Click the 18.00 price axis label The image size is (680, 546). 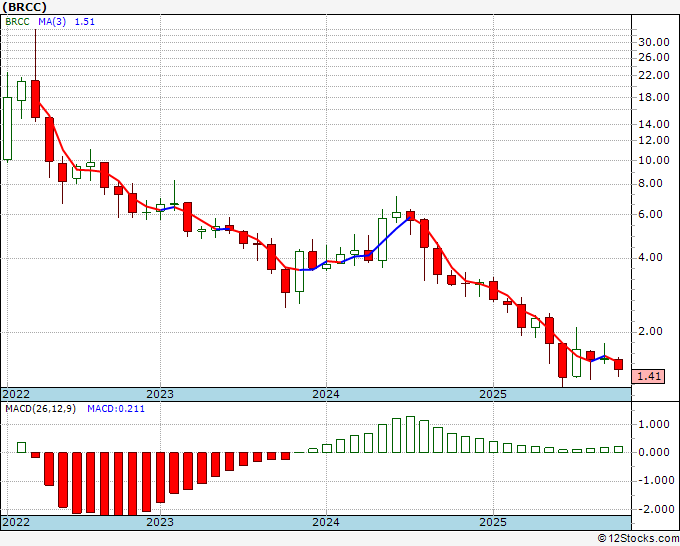point(654,97)
